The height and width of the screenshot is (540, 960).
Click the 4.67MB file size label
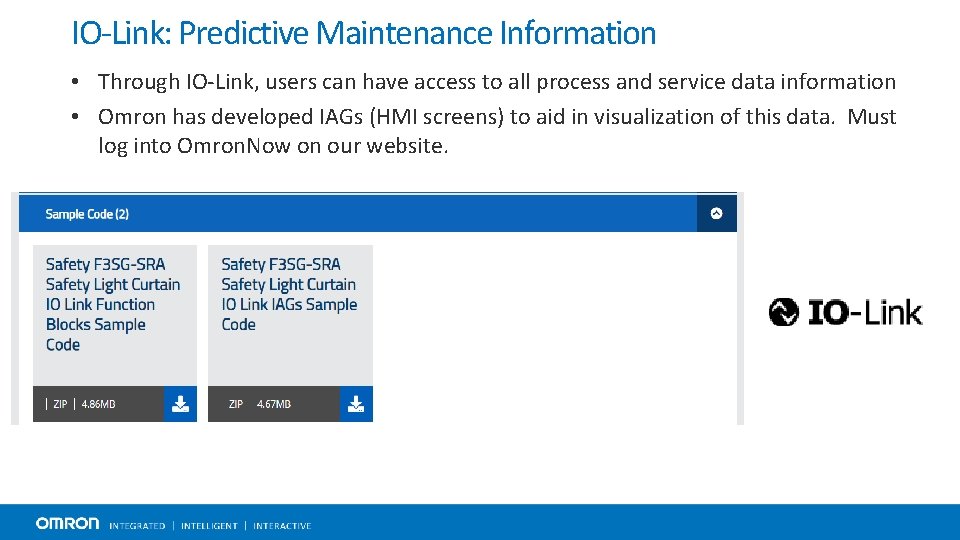[274, 404]
